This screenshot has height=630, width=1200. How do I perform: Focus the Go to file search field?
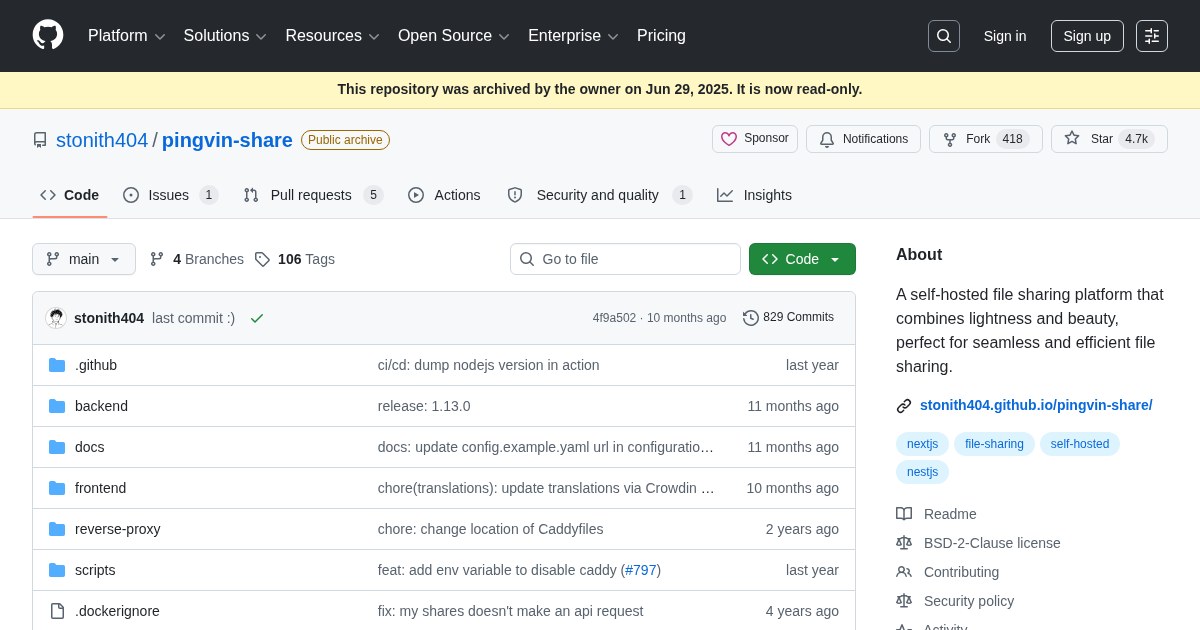(625, 259)
